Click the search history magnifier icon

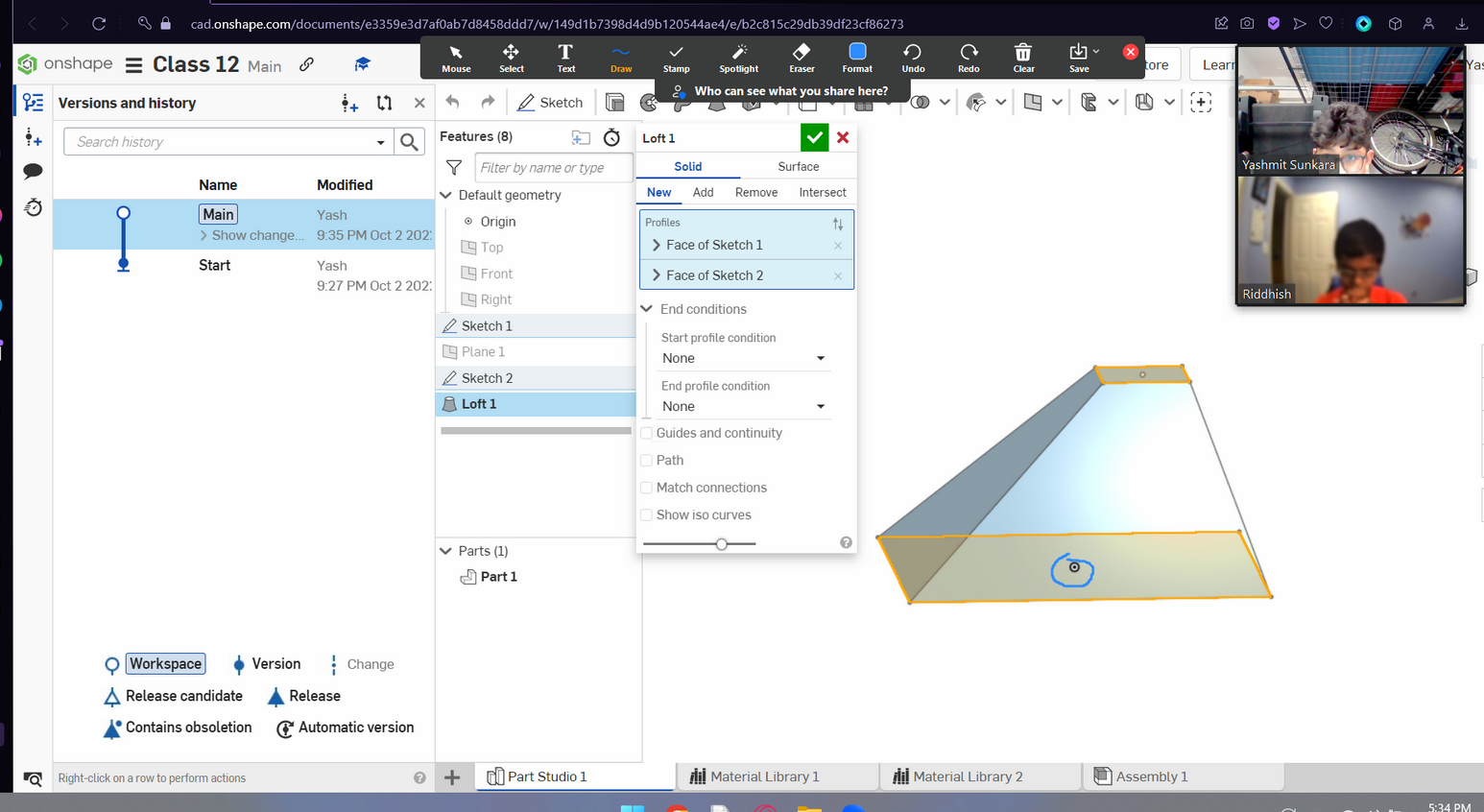tap(410, 142)
